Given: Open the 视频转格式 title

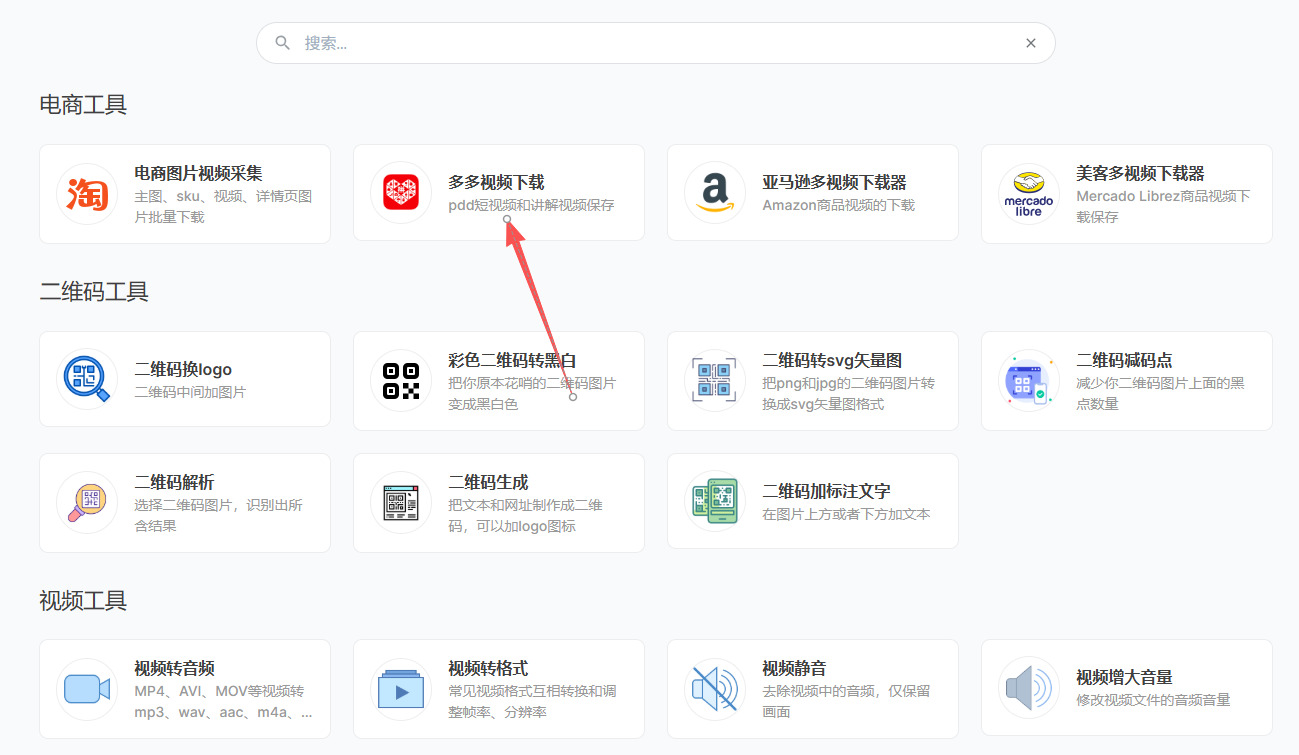Looking at the screenshot, I should click(488, 668).
